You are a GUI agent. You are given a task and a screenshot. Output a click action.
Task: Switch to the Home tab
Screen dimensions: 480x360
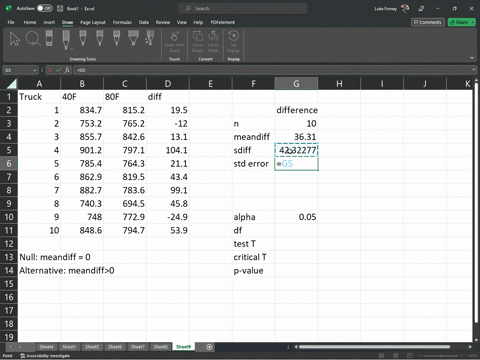pos(30,22)
